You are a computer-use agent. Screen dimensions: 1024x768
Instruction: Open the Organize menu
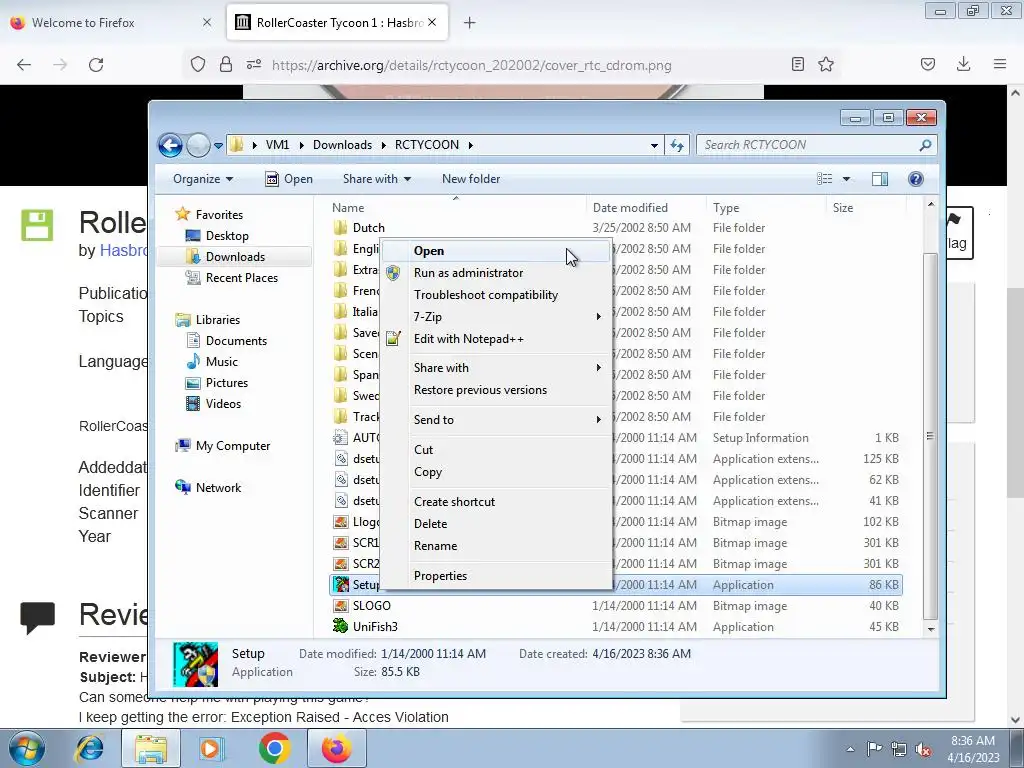point(202,179)
